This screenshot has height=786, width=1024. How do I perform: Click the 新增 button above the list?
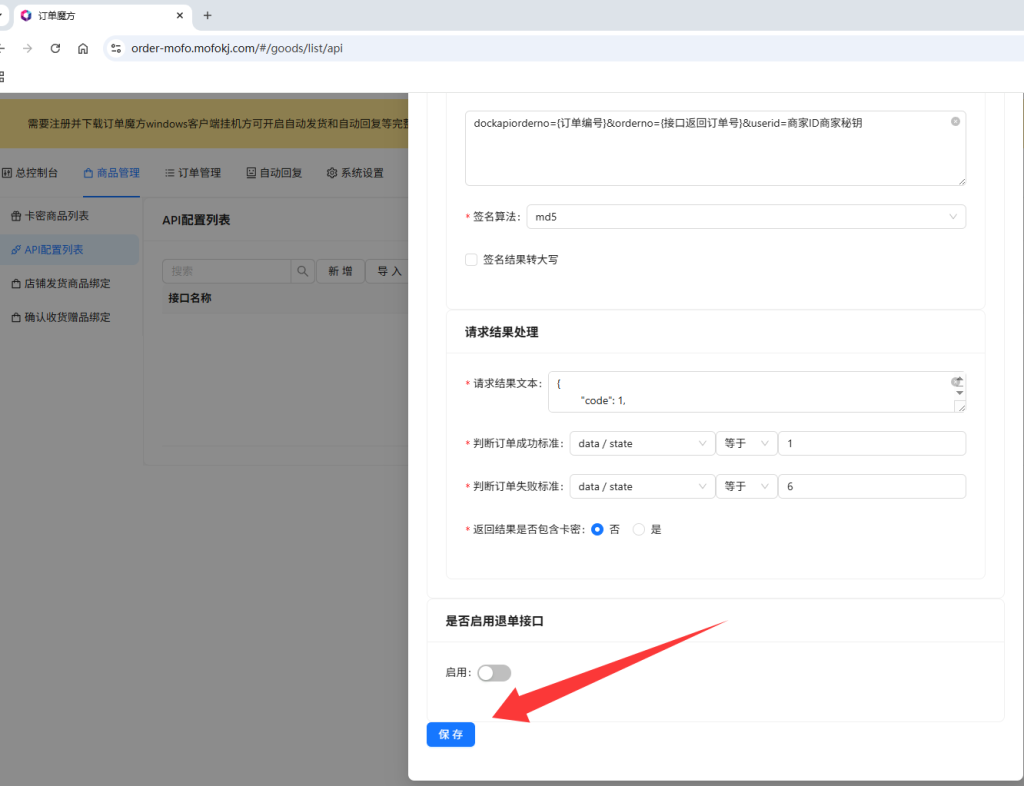340,271
